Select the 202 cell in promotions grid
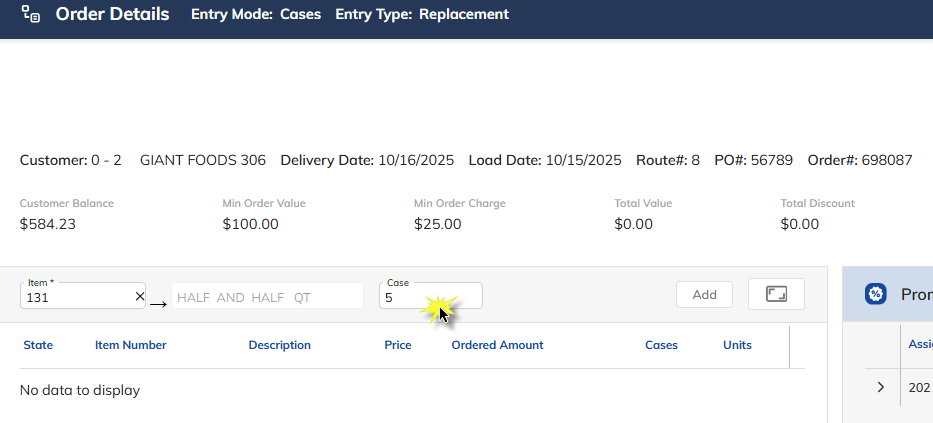933x423 pixels. 917,387
